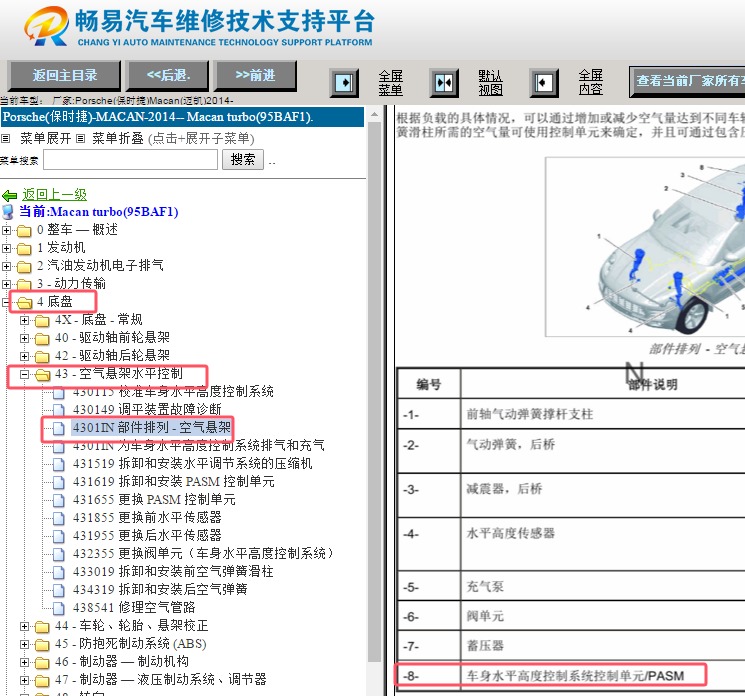The image size is (745, 696).
Task: Click table cell 蓄压器
Action: pos(485,646)
